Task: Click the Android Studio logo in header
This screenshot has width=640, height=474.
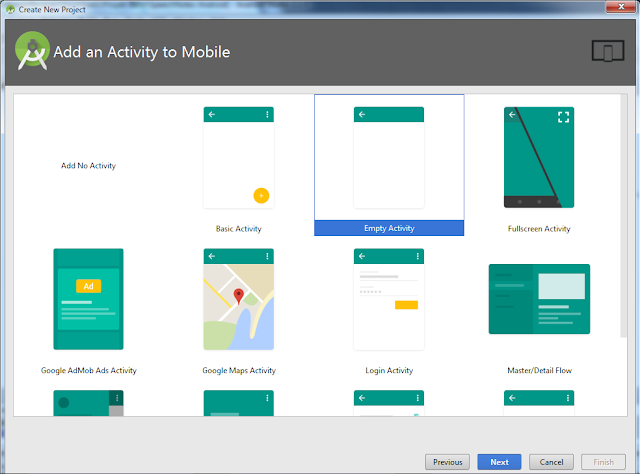Action: click(32, 51)
